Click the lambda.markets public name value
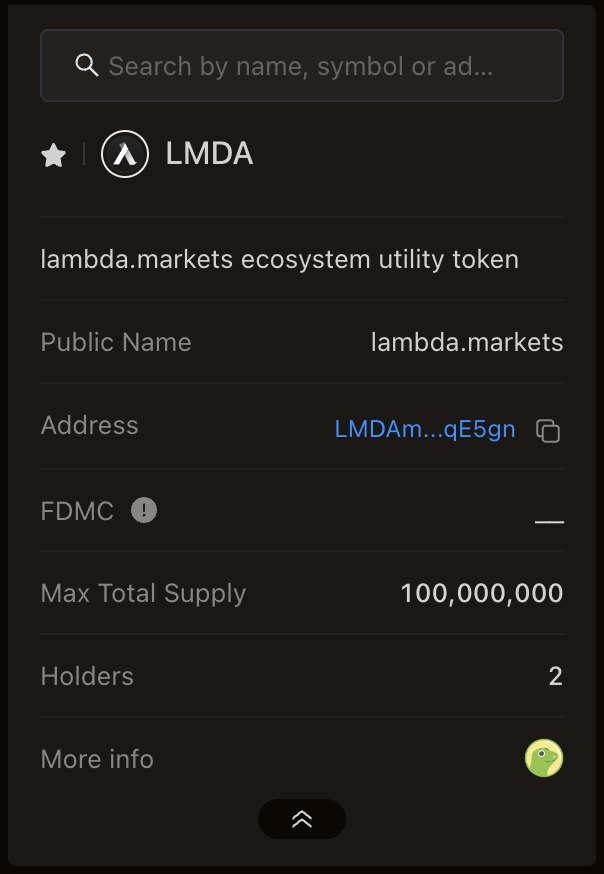The image size is (604, 874). click(467, 343)
